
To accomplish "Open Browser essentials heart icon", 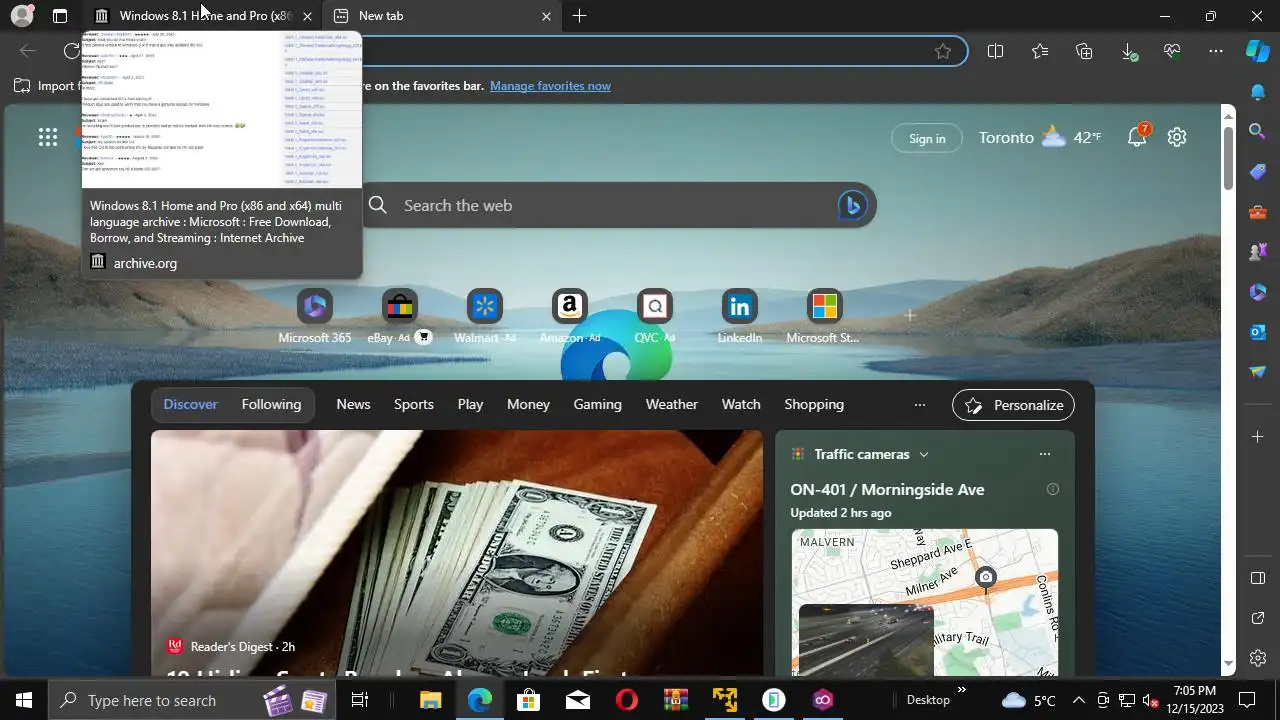I will pos(1172,51).
